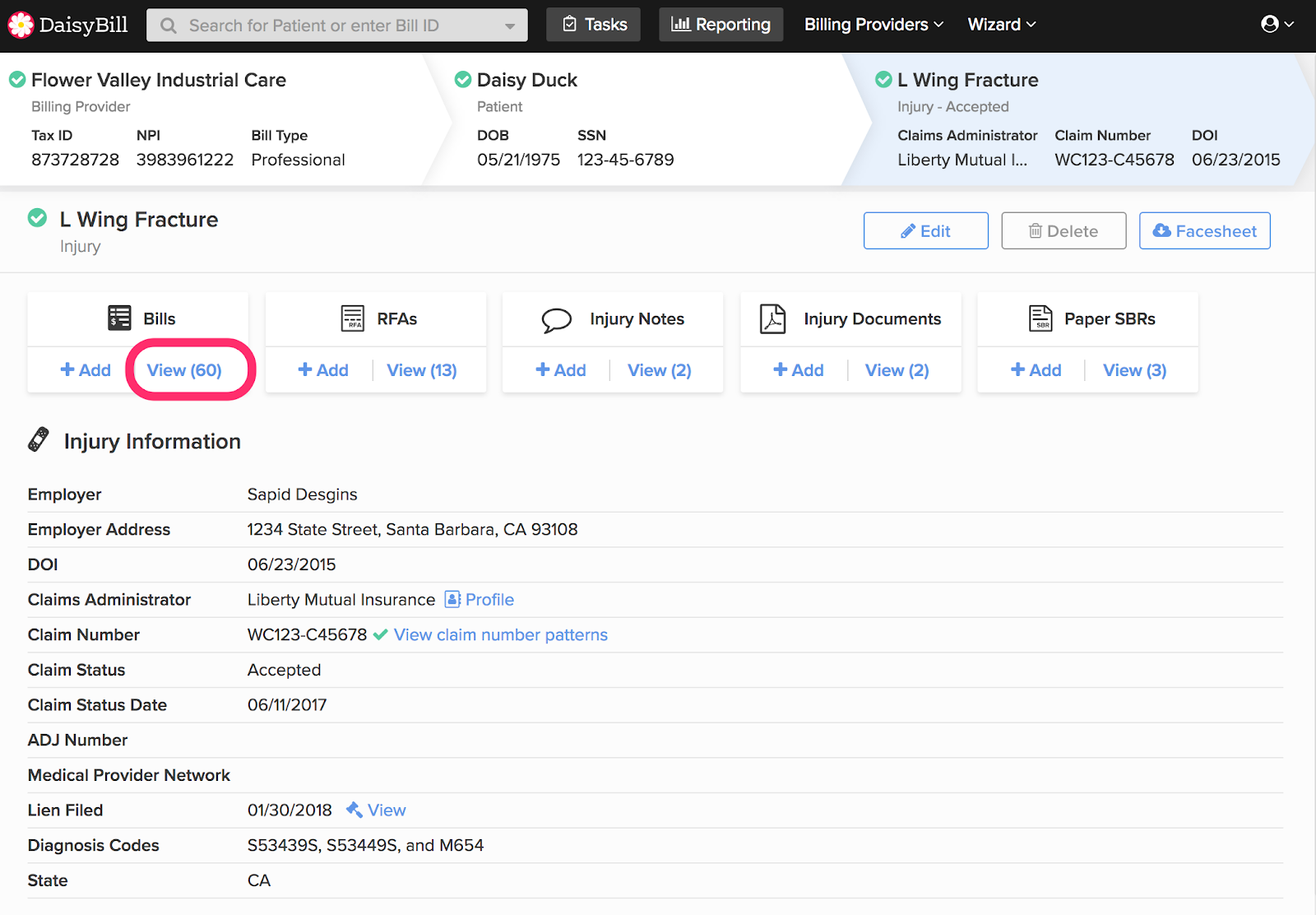The height and width of the screenshot is (915, 1316).
Task: Click the patient DOB 05/21/1975
Action: click(x=519, y=160)
